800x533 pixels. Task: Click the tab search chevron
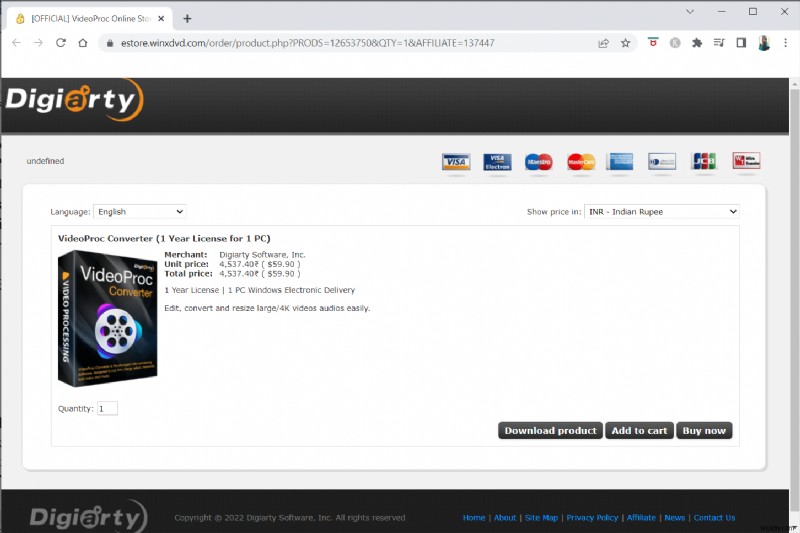pyautogui.click(x=690, y=12)
